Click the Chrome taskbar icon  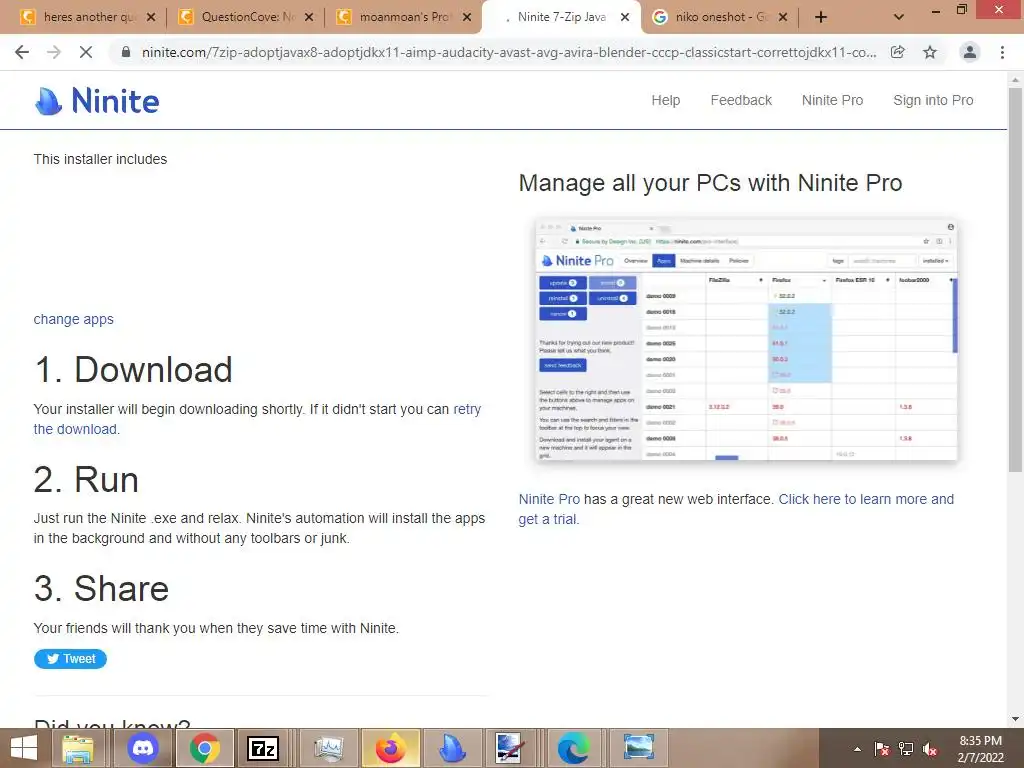204,748
